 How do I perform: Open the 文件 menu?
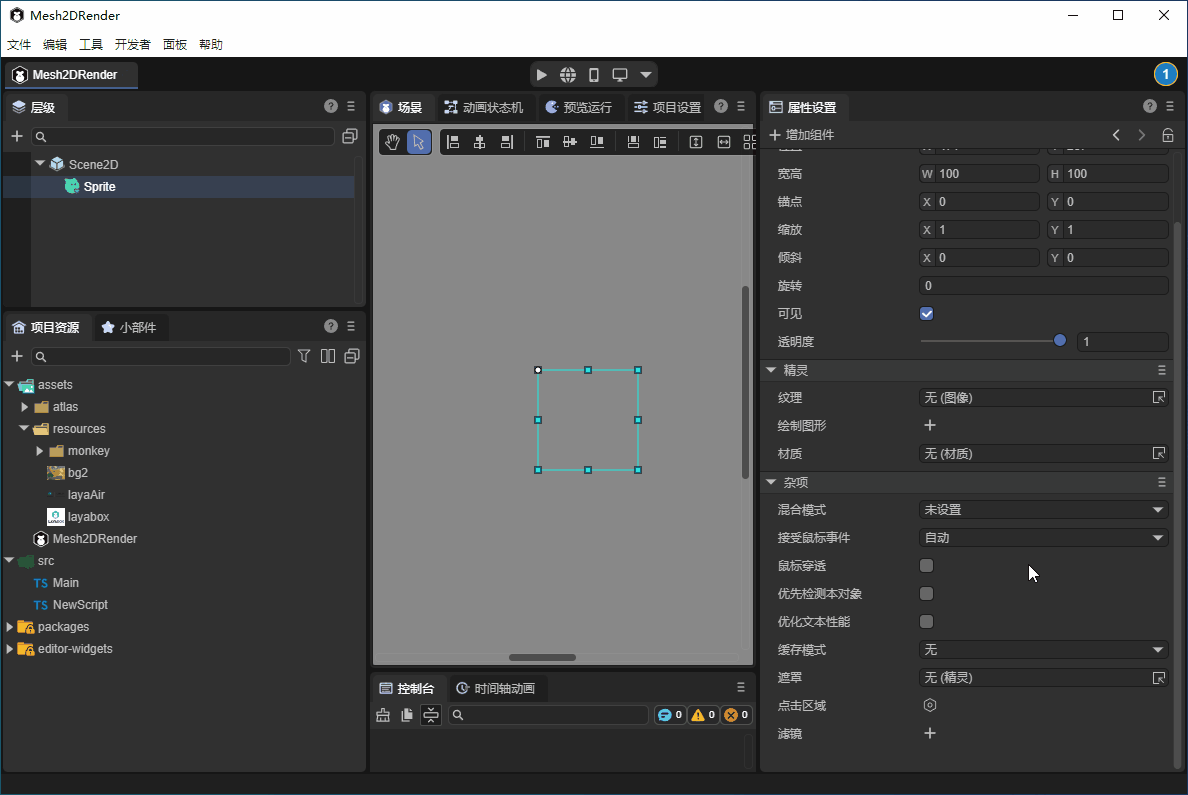click(19, 45)
